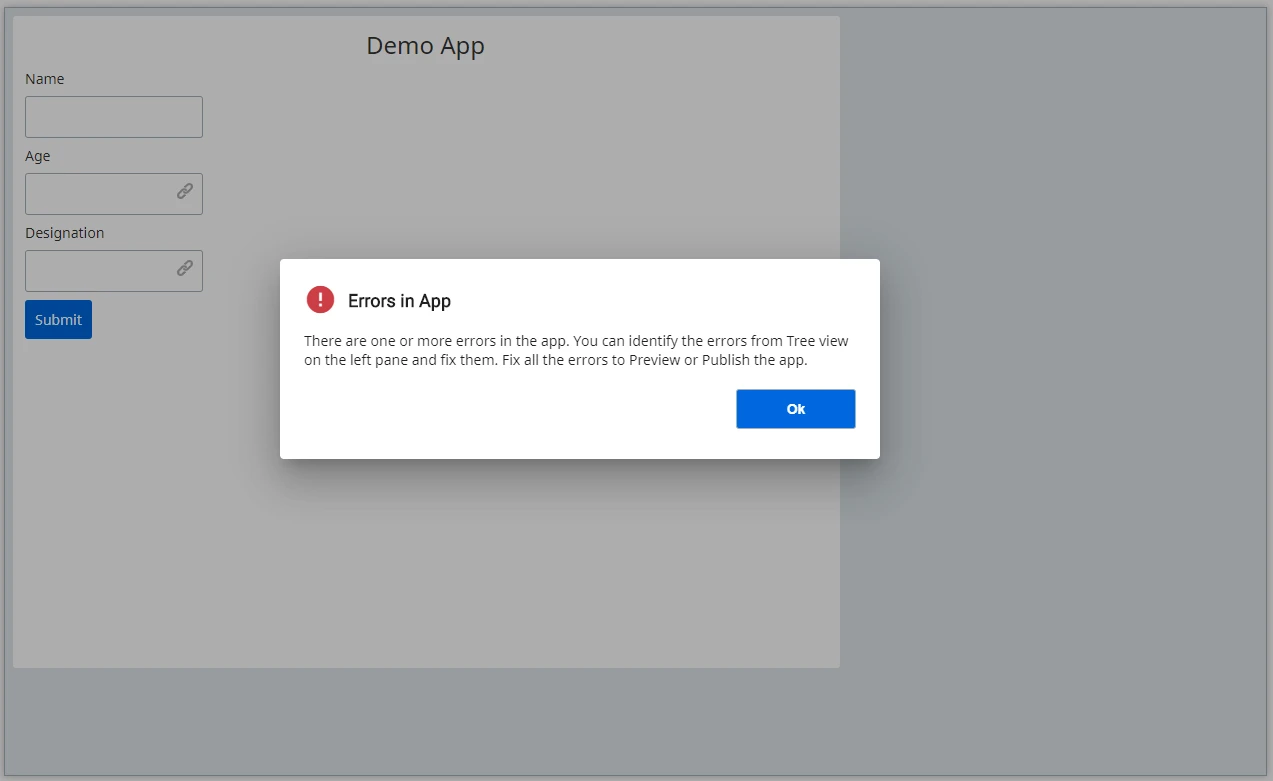Select the Designation field label
Screen dimensions: 1273x781
(65, 233)
